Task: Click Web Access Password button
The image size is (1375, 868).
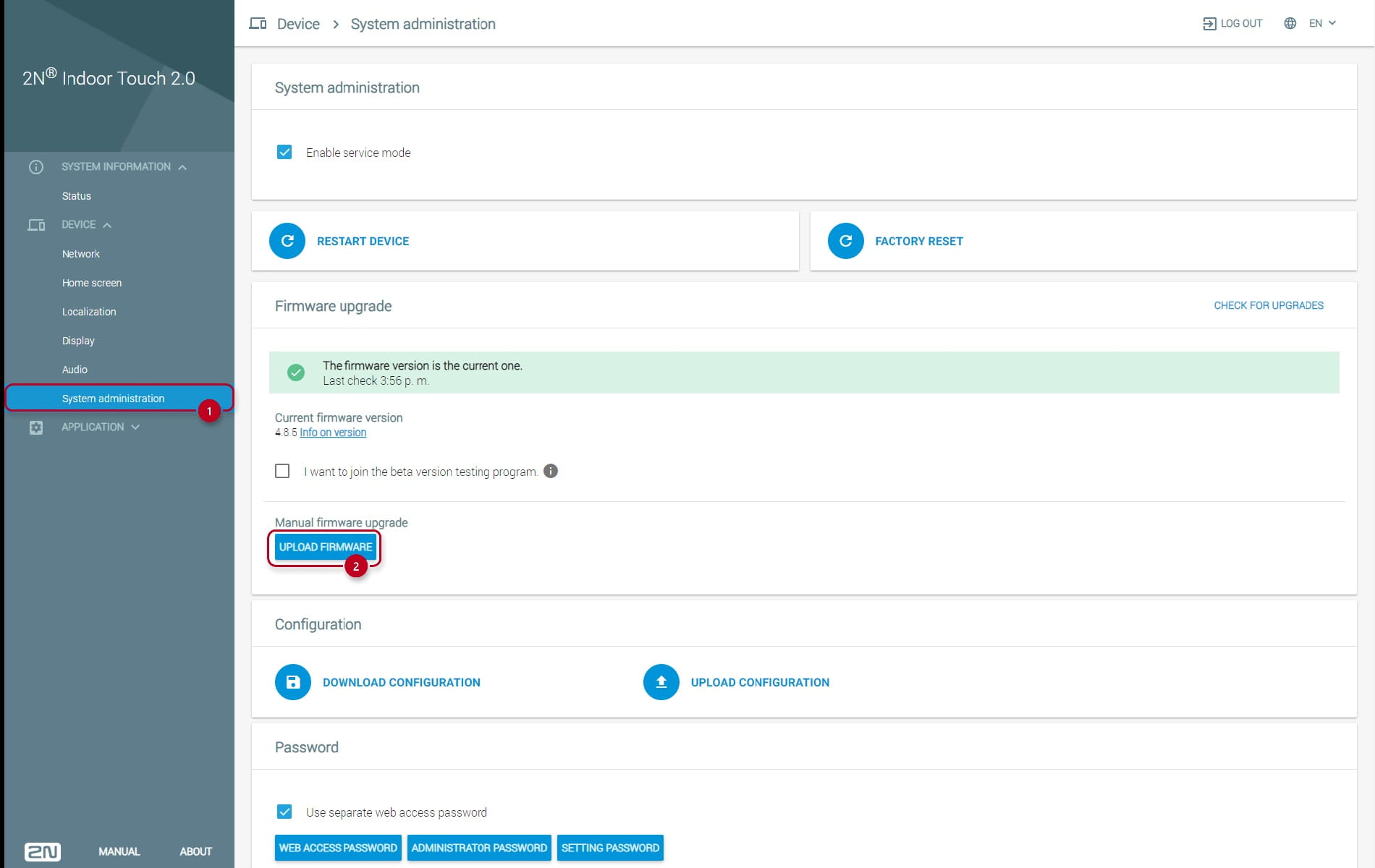Action: 338,848
